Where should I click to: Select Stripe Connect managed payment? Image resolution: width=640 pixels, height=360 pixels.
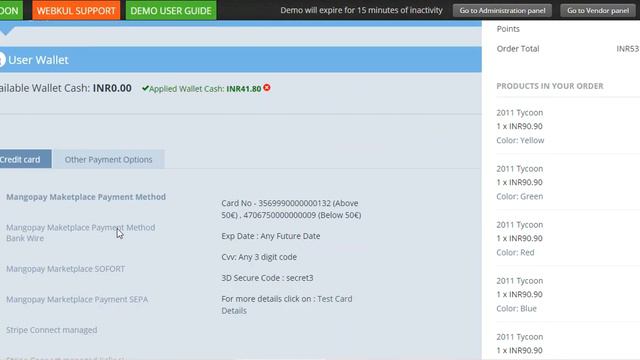[x=51, y=330]
